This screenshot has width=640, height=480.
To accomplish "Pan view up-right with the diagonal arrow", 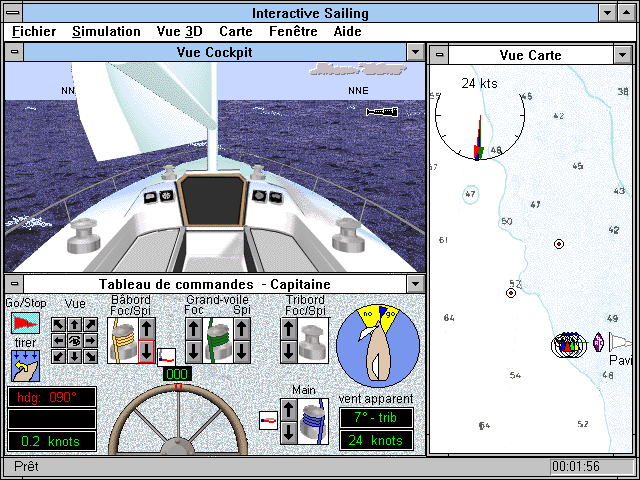I will point(91,325).
